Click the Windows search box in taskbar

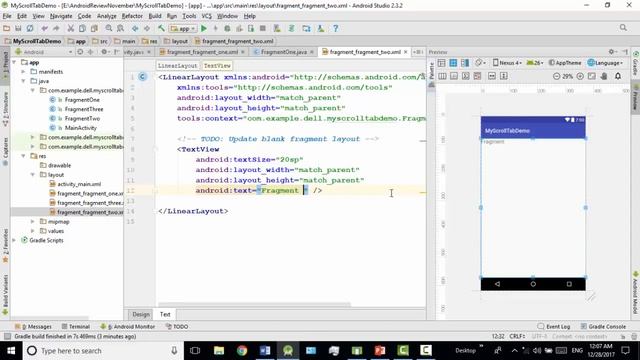click(102, 351)
